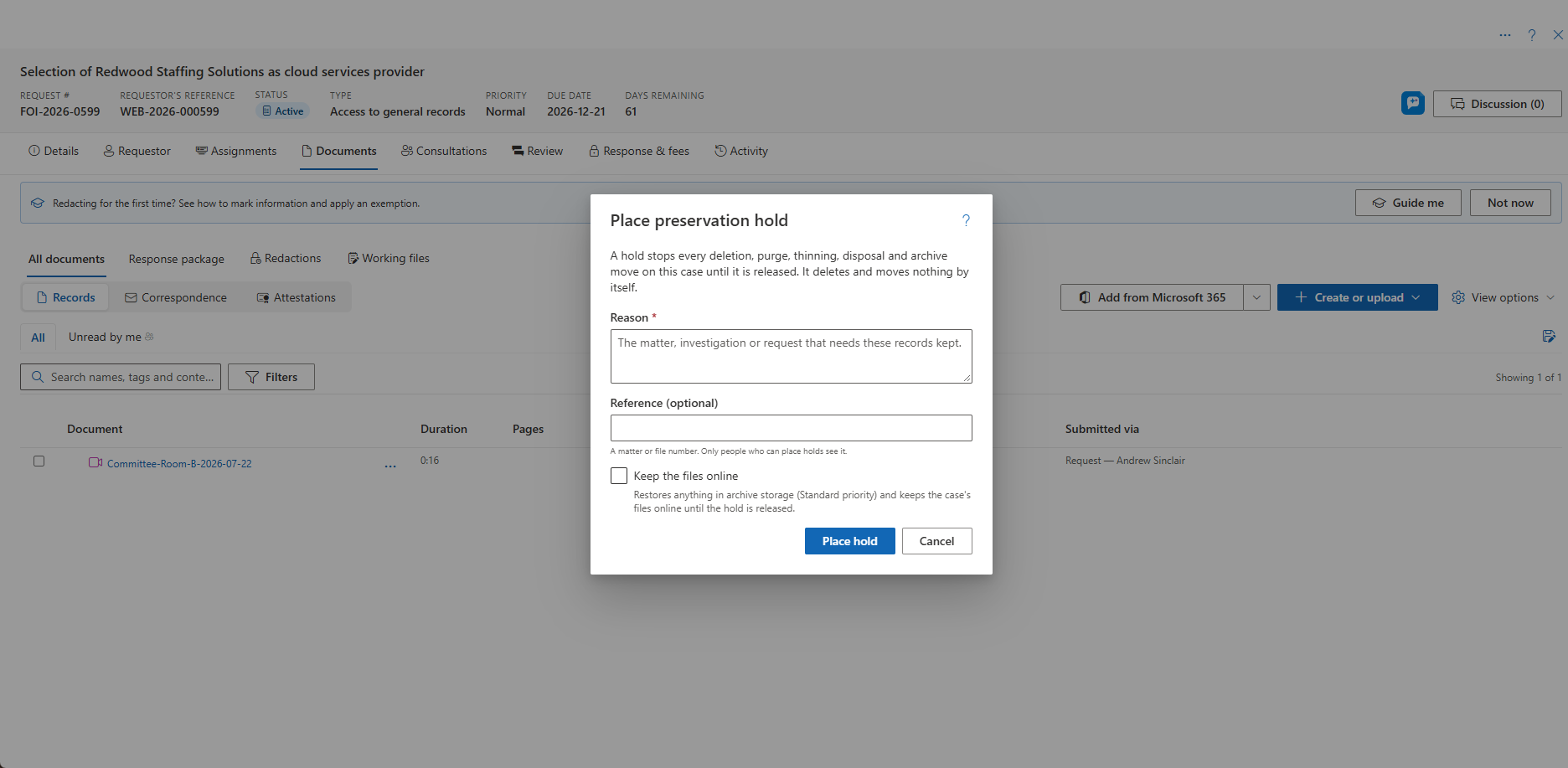Open the Requestor tab

[137, 151]
